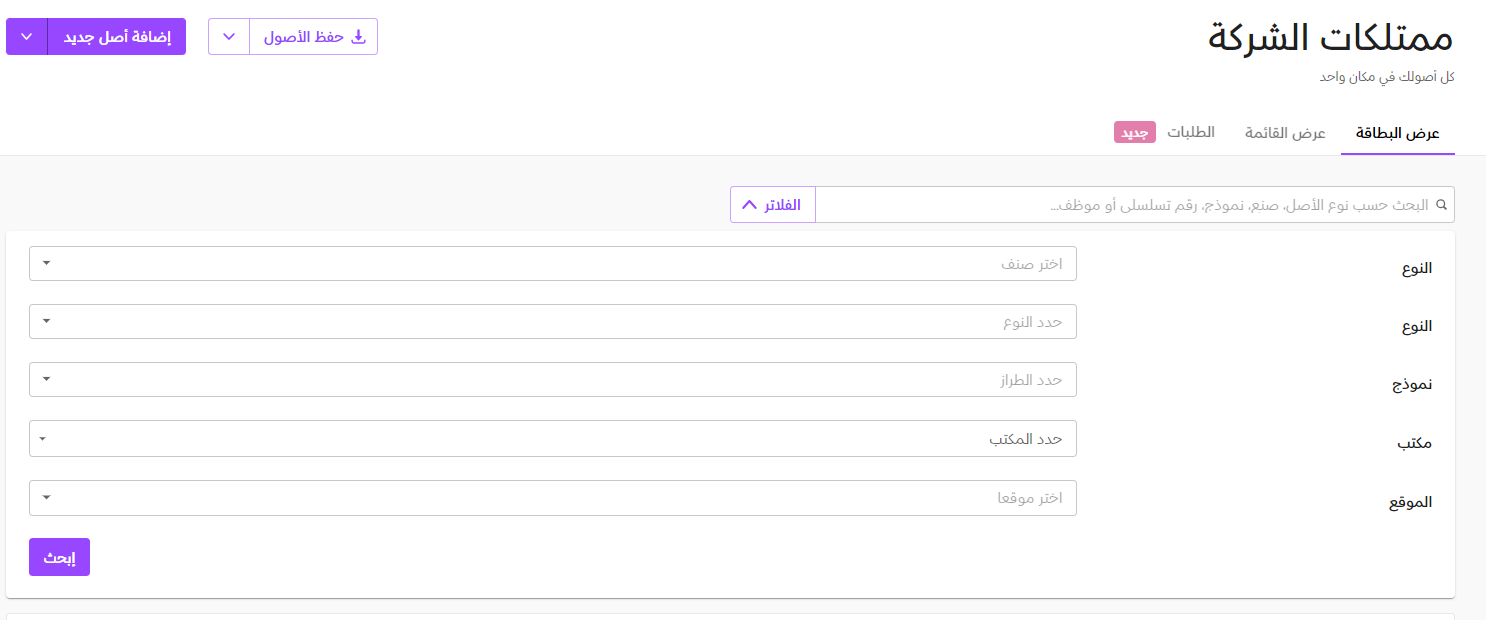The image size is (1486, 620).
Task: Open the حدد النوع dropdown
Action: tap(553, 322)
